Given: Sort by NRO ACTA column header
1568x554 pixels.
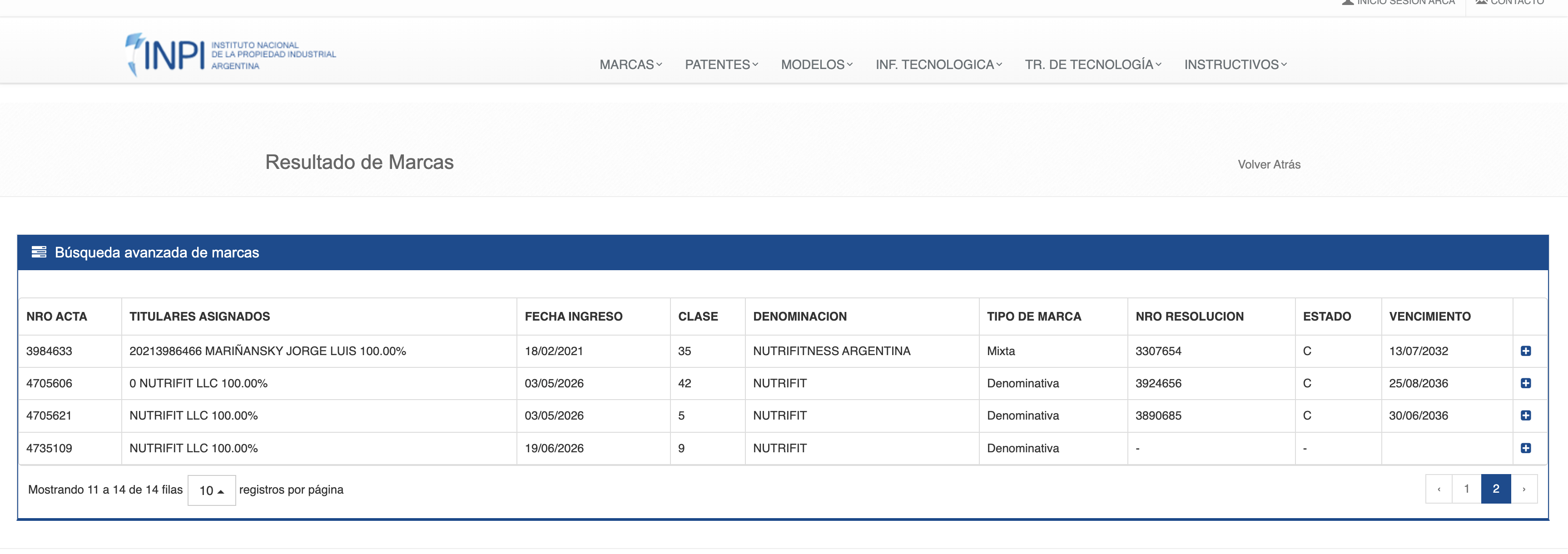Looking at the screenshot, I should click(57, 317).
